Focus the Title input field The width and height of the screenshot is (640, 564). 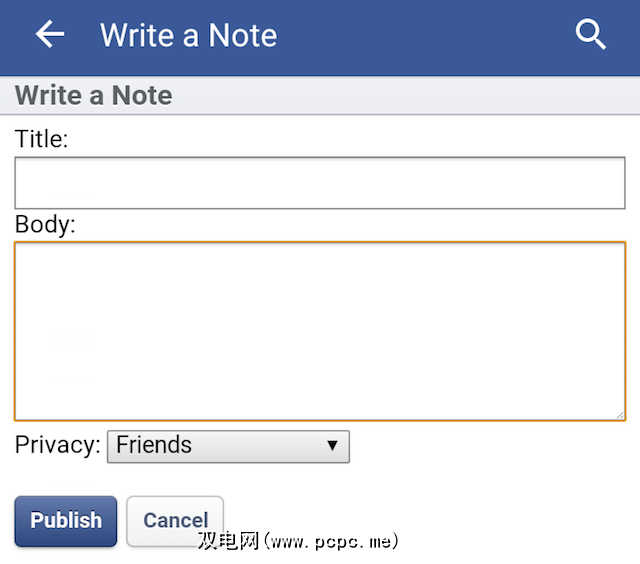tap(320, 183)
